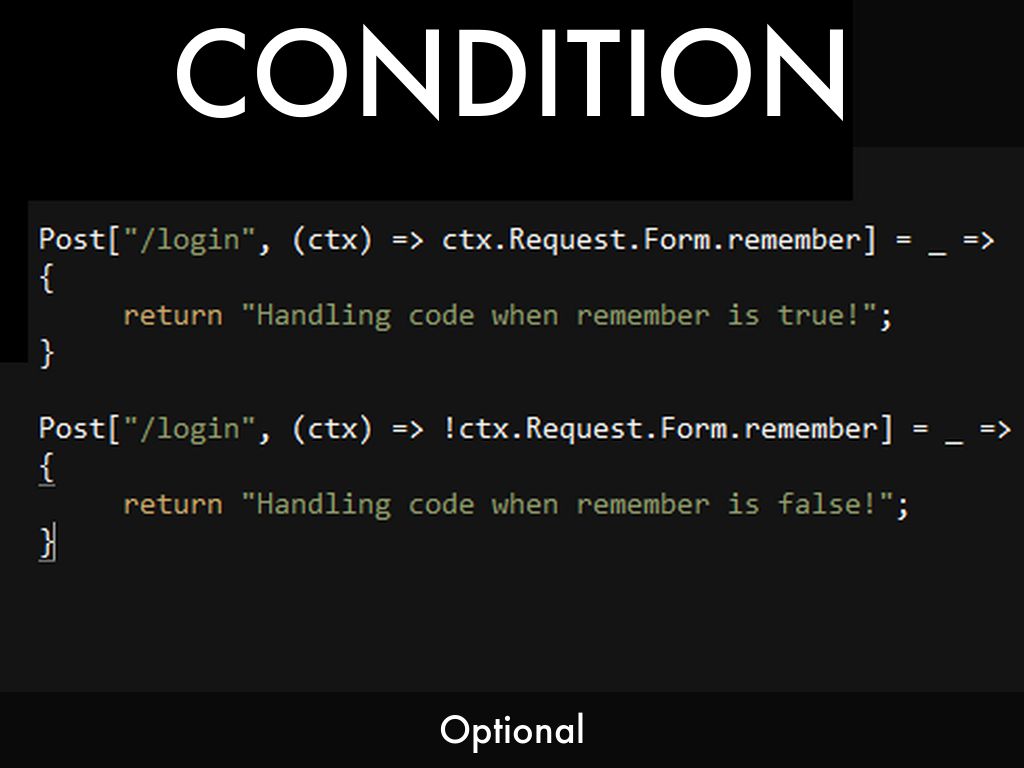Click the first "/login" route string
The width and height of the screenshot is (1024, 768).
(189, 240)
